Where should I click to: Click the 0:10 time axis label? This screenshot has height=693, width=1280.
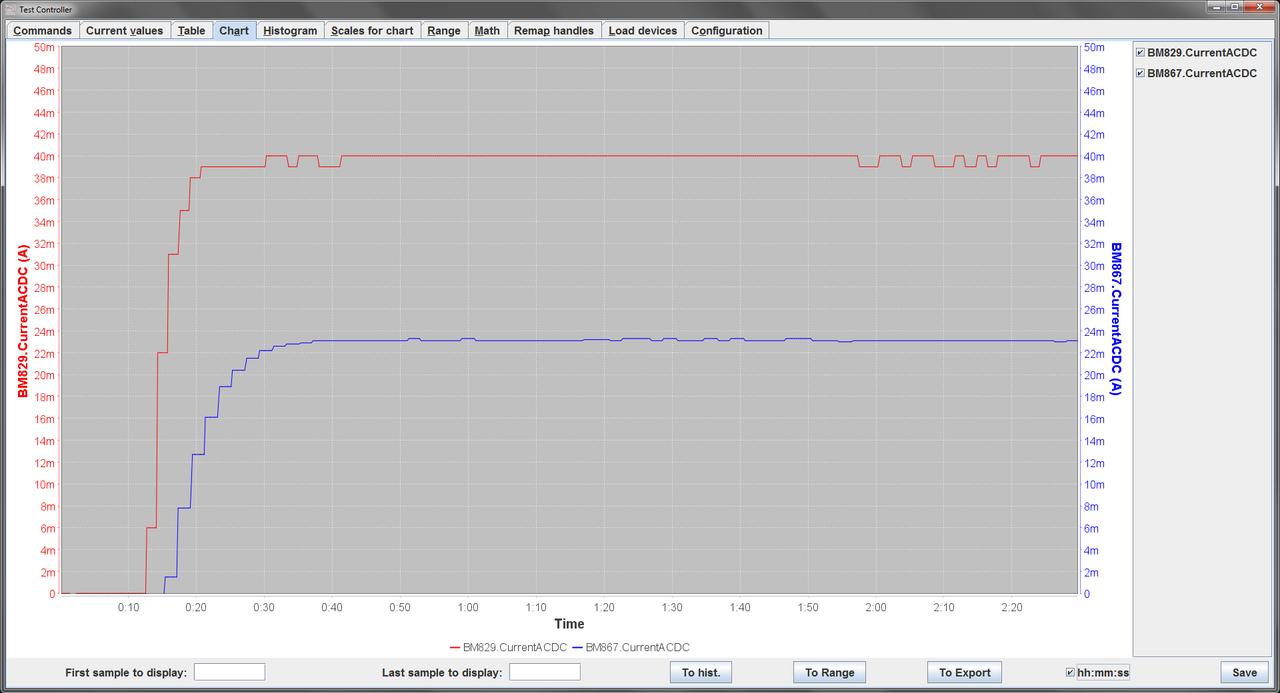point(128,607)
